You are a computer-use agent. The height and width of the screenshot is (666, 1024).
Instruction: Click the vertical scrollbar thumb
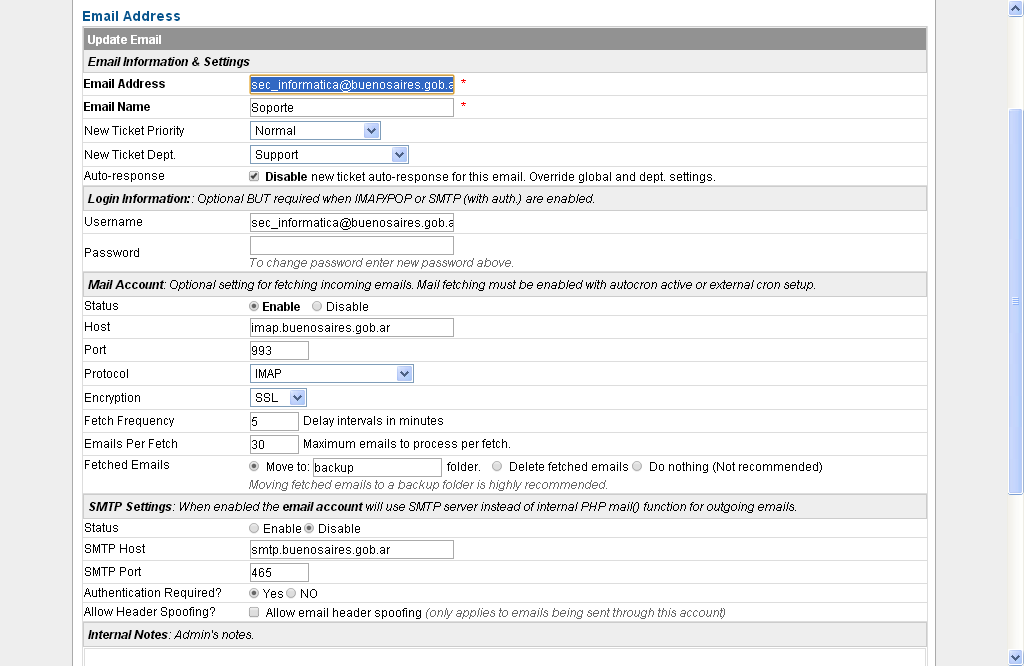(1016, 302)
